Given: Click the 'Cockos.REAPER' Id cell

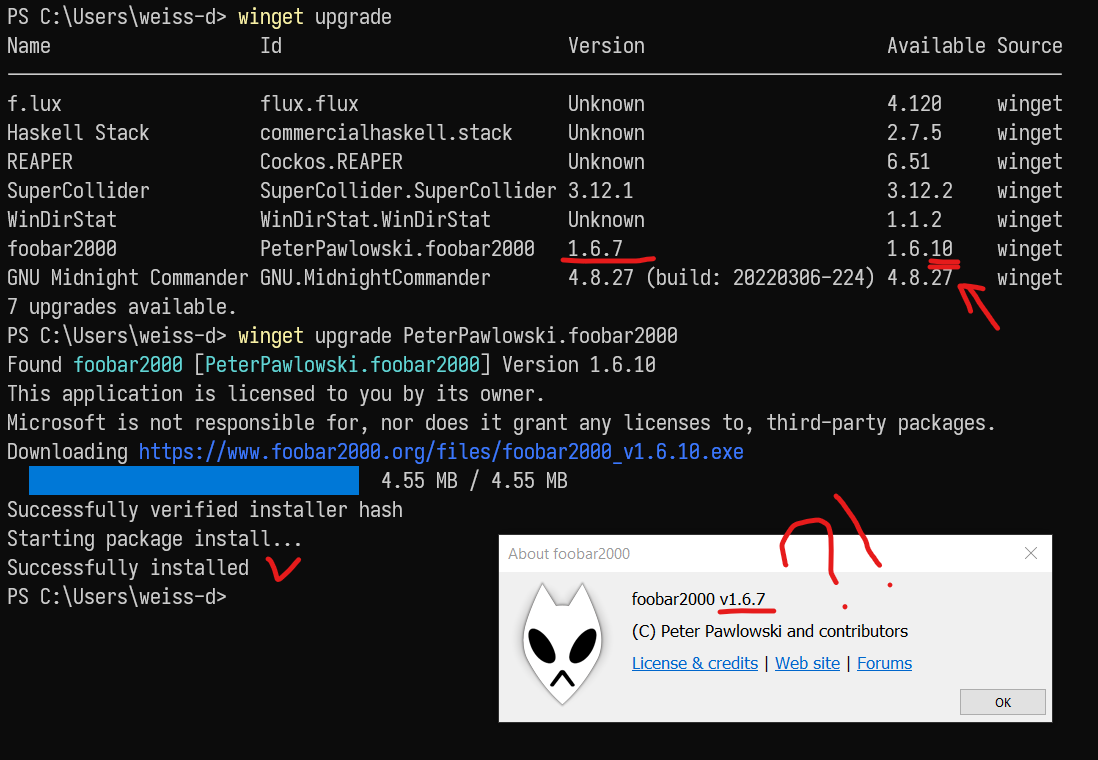Looking at the screenshot, I should tap(331, 162).
